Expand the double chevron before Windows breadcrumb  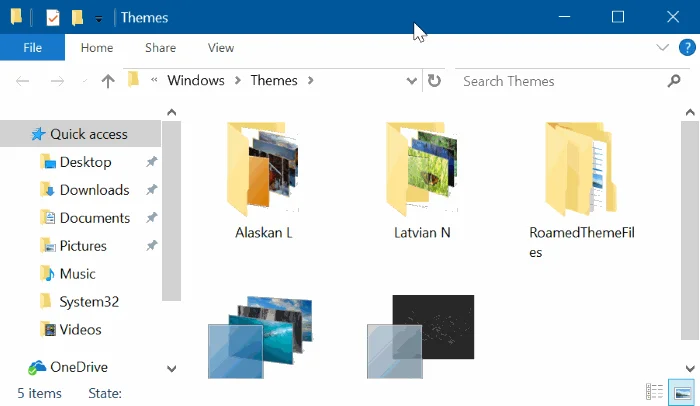coord(154,80)
